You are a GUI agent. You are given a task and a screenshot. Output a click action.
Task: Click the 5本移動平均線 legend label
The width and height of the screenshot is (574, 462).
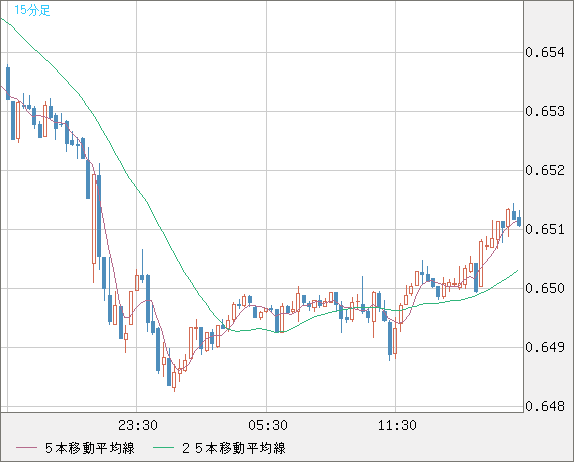point(90,448)
